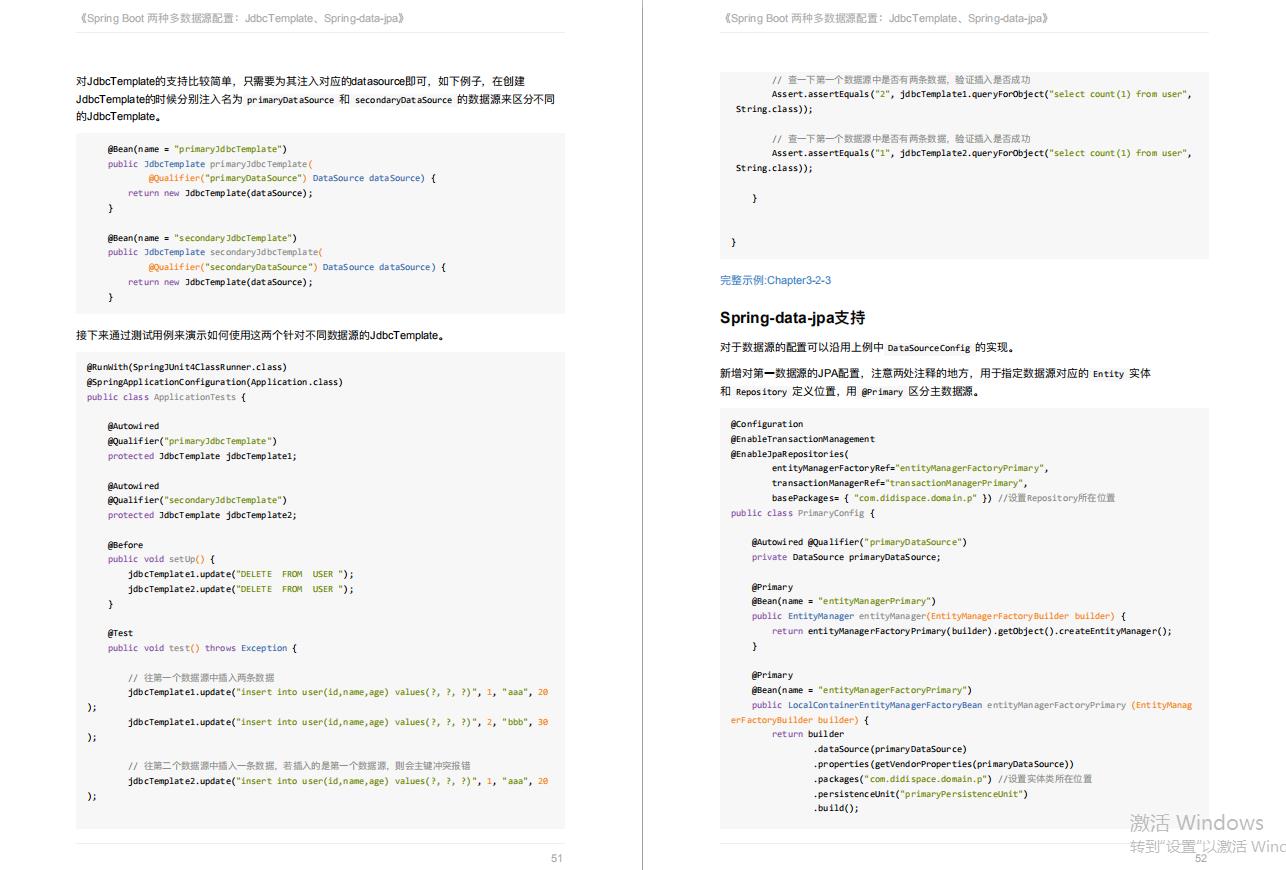Click @Autowired @Qualifier("primaryDataSource") line
Screen dimensions: 1286x870
click(859, 542)
